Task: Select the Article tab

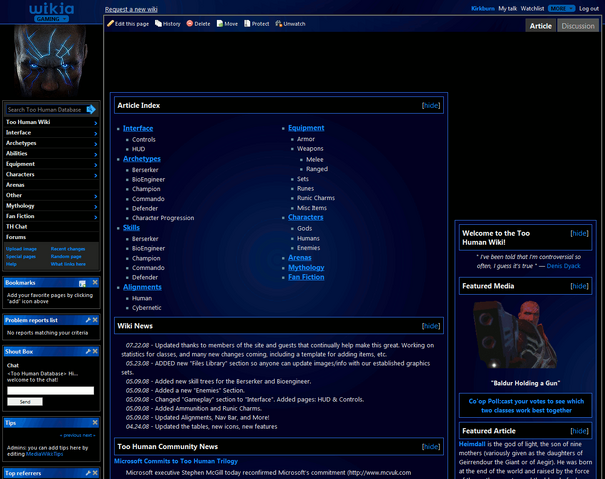Action: (541, 26)
